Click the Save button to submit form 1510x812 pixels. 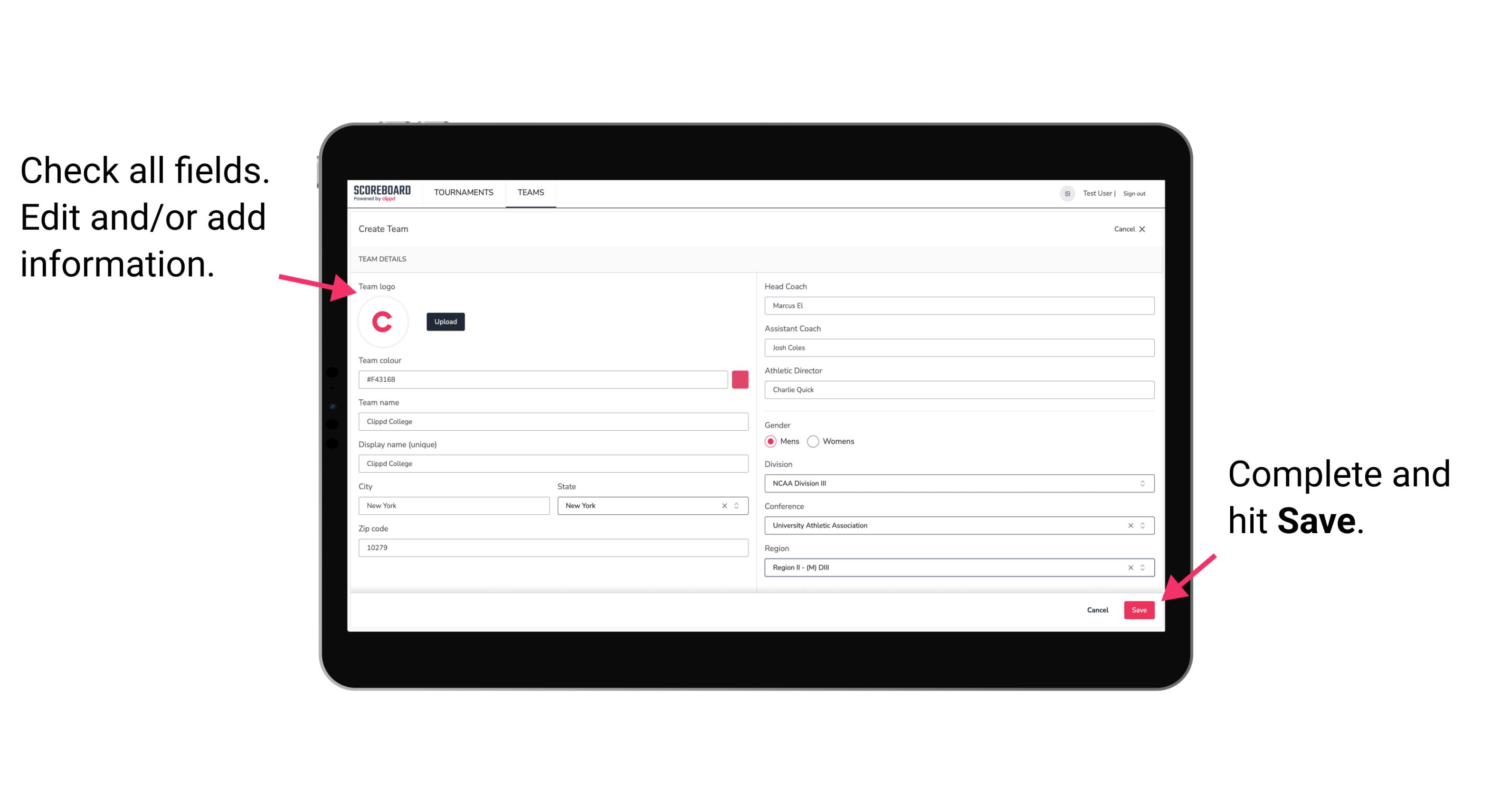click(1139, 610)
